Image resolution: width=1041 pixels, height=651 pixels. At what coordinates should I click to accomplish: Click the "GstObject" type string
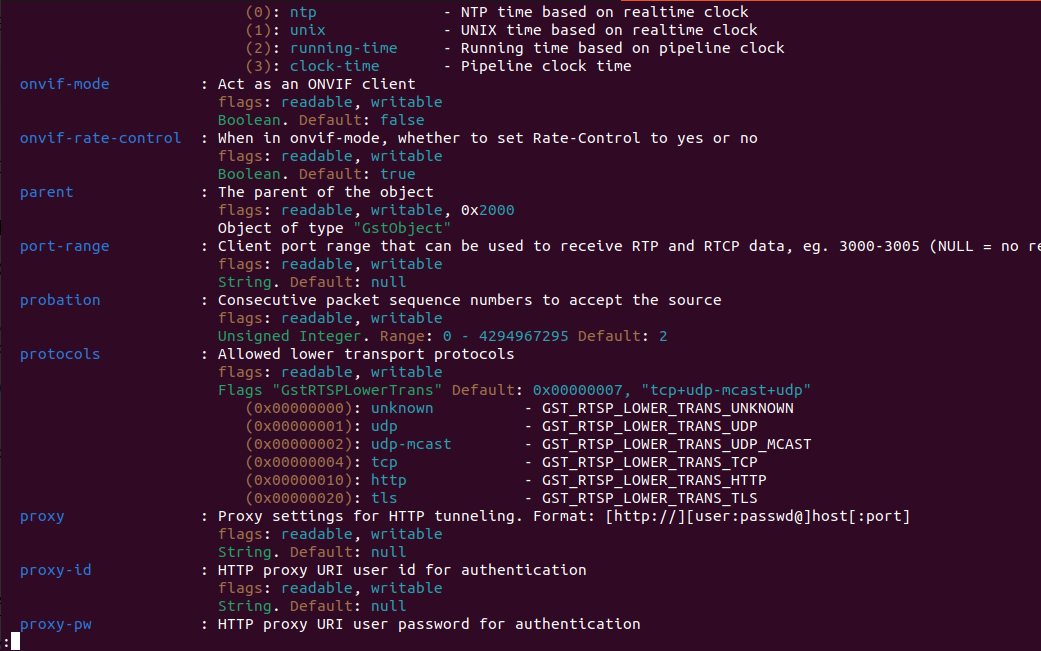tap(402, 228)
